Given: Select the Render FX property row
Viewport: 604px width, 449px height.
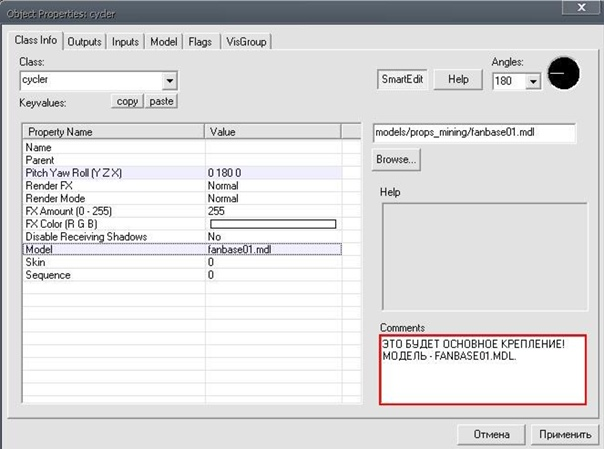Looking at the screenshot, I should 183,186.
